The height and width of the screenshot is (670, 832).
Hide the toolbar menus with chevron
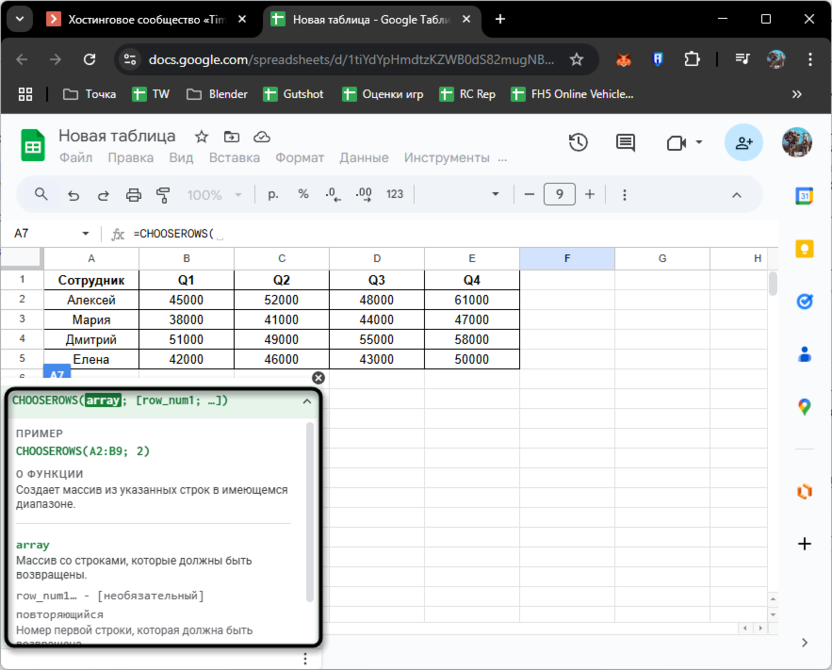(737, 195)
